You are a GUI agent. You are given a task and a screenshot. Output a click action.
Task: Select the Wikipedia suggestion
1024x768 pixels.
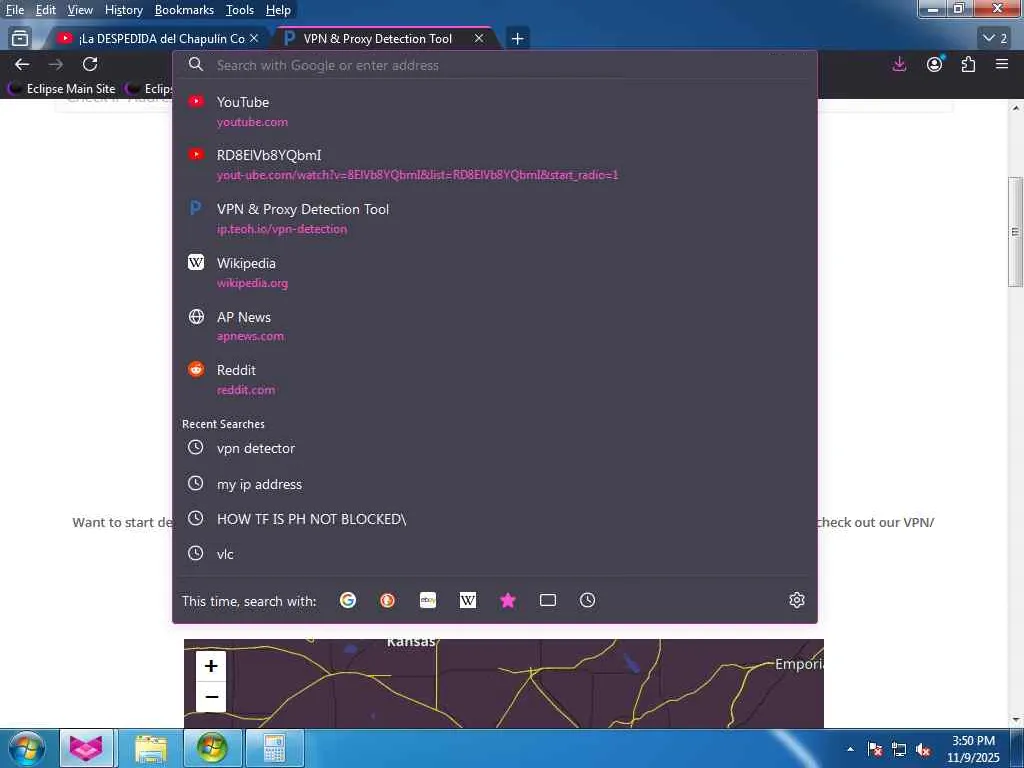click(494, 272)
